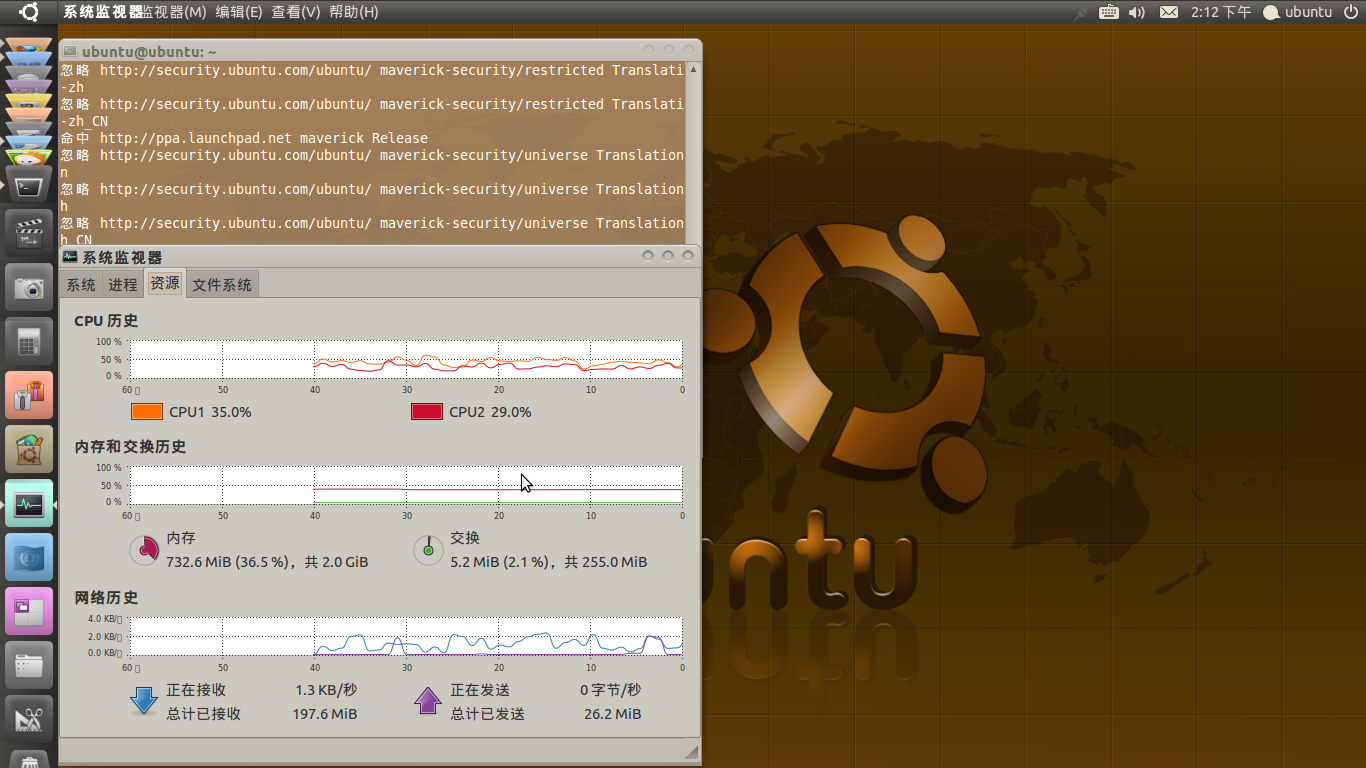Click the ppa.launchpad.net maverick Release terminal line

(244, 138)
